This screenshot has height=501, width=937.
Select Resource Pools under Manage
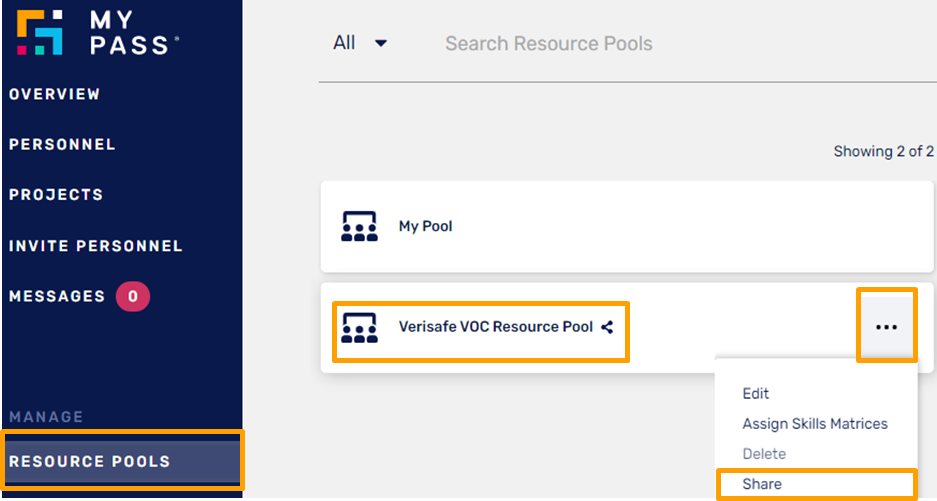(123, 462)
